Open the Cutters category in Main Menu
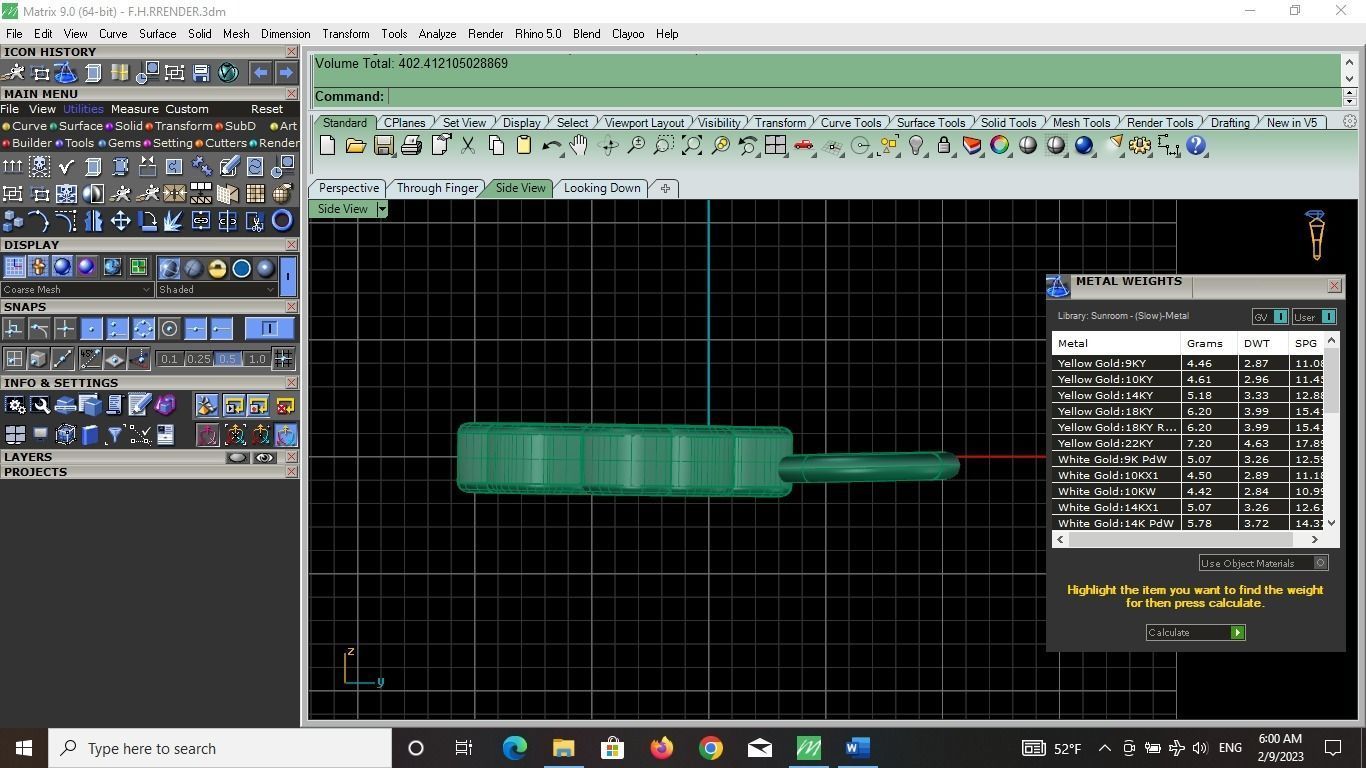This screenshot has width=1366, height=768. click(x=221, y=143)
